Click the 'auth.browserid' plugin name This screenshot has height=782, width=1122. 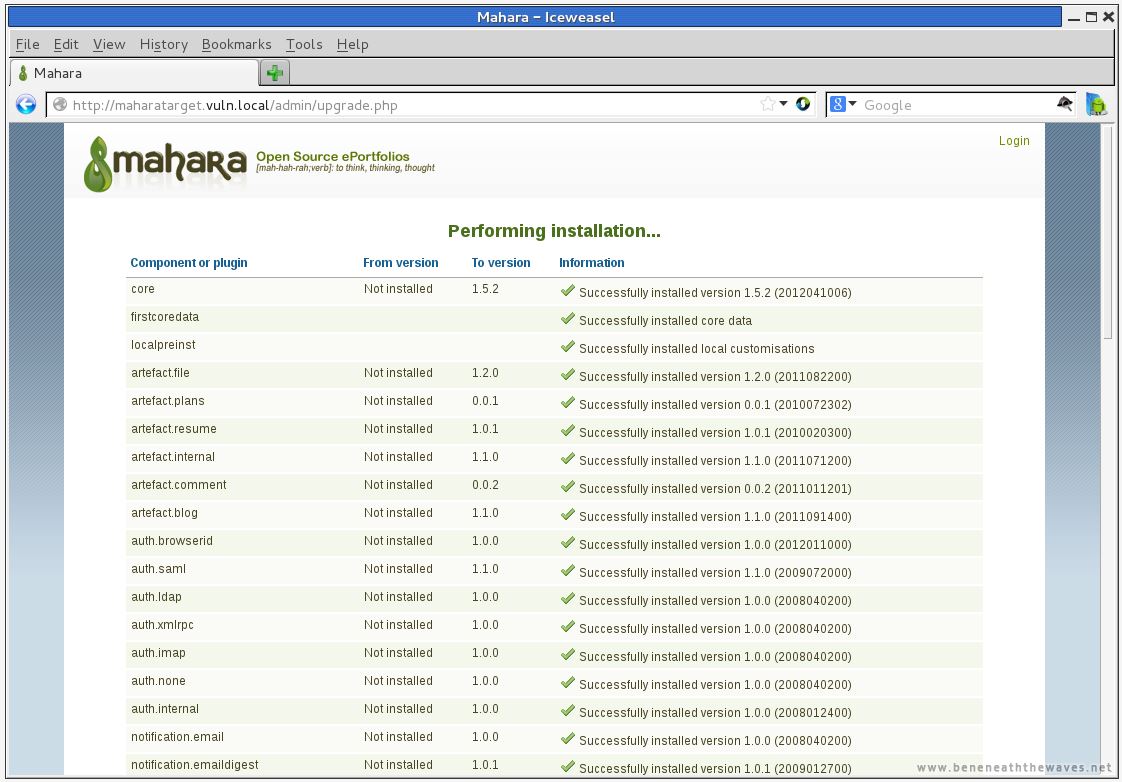[x=172, y=540]
